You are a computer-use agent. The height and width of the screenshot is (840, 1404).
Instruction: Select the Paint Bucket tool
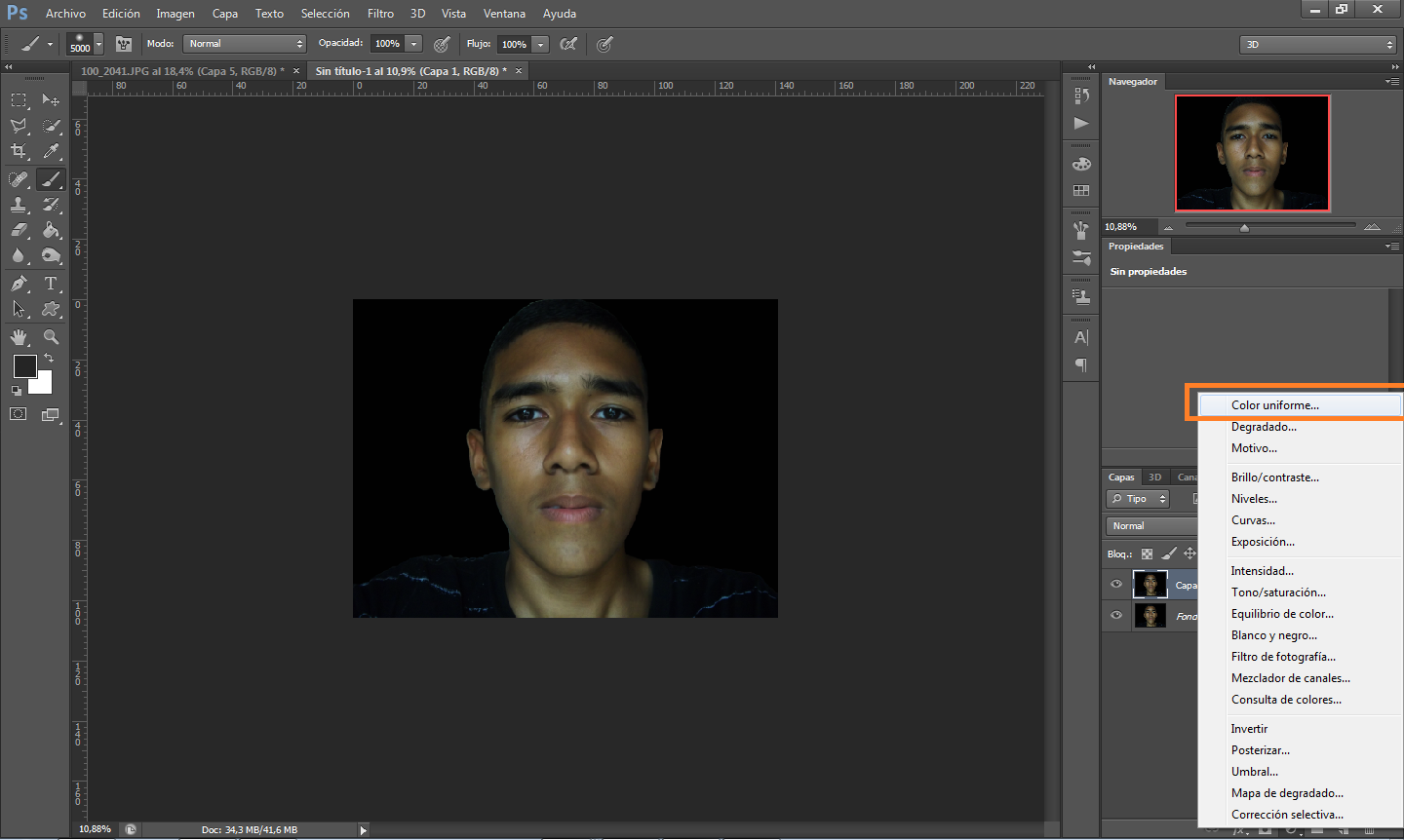pyautogui.click(x=51, y=230)
